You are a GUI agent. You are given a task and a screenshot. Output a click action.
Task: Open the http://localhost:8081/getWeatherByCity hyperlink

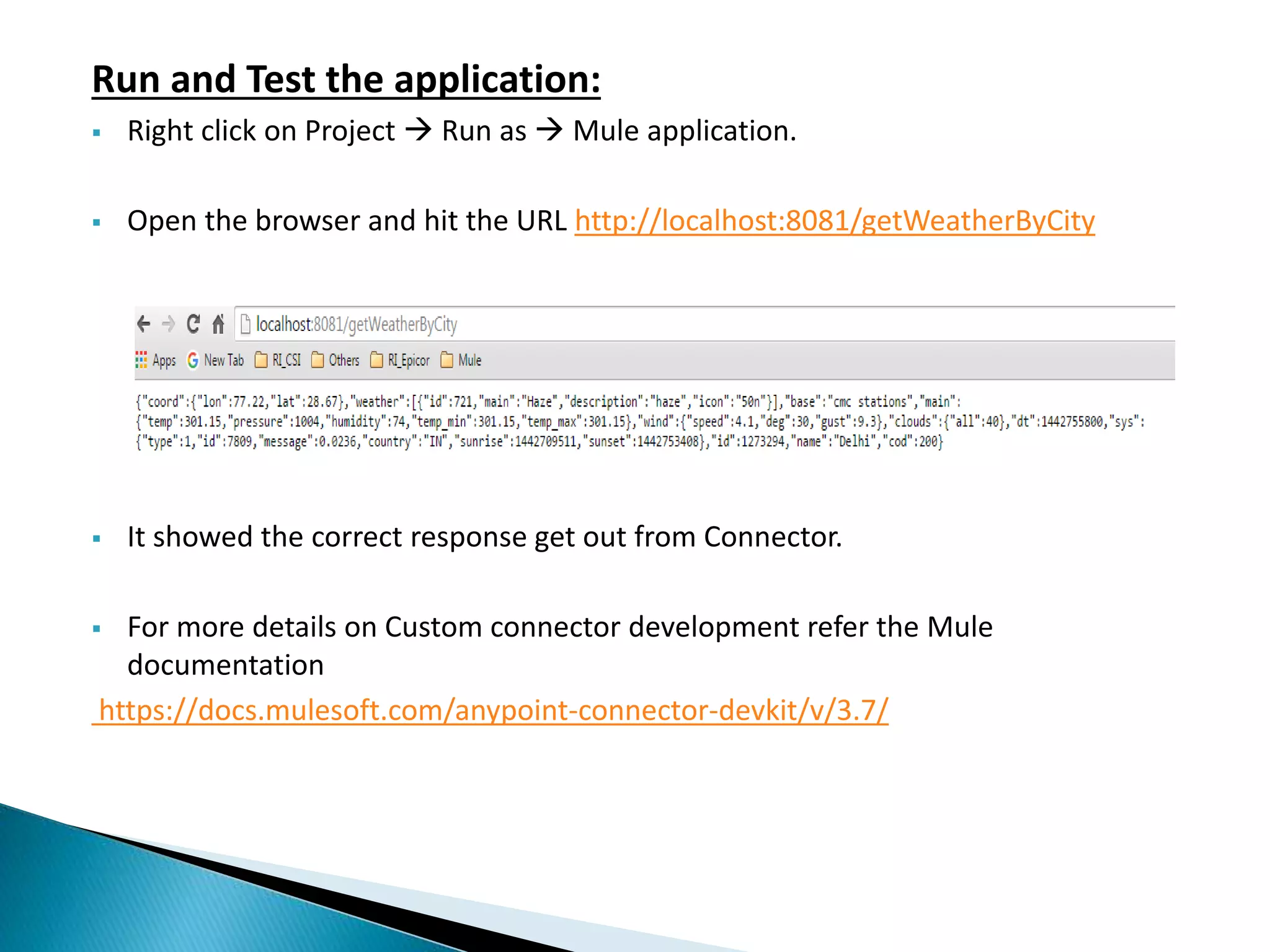(x=835, y=221)
